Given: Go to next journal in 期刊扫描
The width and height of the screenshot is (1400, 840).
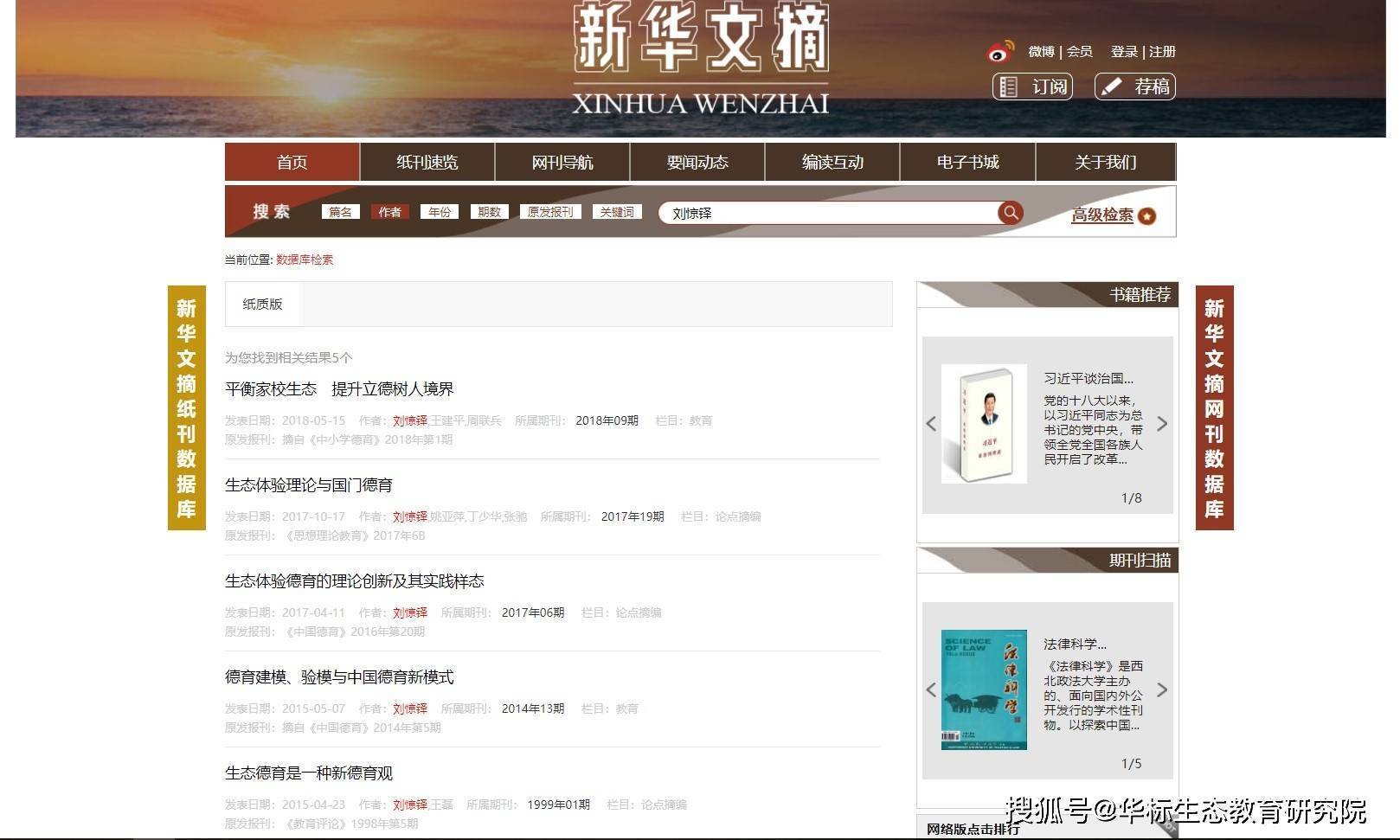Looking at the screenshot, I should [x=1162, y=689].
